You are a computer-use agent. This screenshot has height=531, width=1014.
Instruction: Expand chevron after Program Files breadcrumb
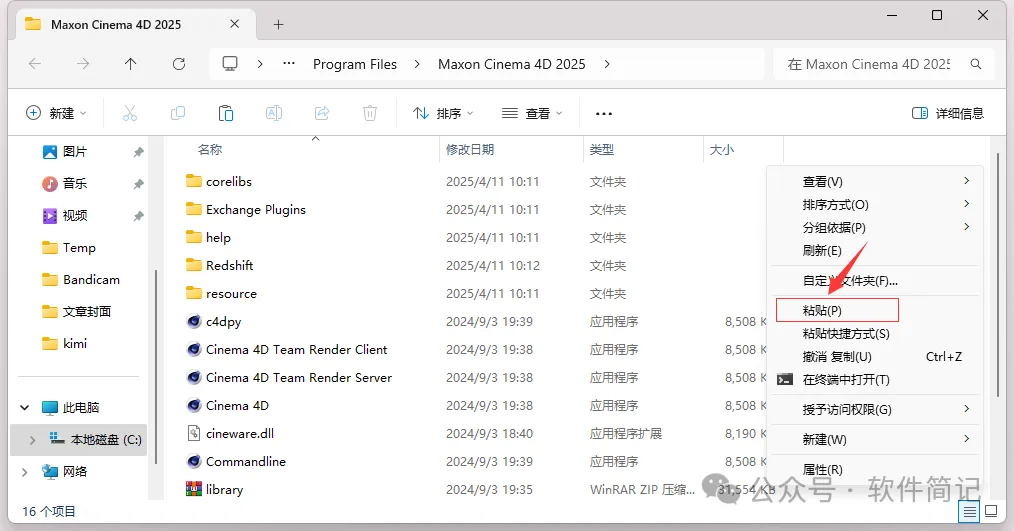tap(417, 64)
